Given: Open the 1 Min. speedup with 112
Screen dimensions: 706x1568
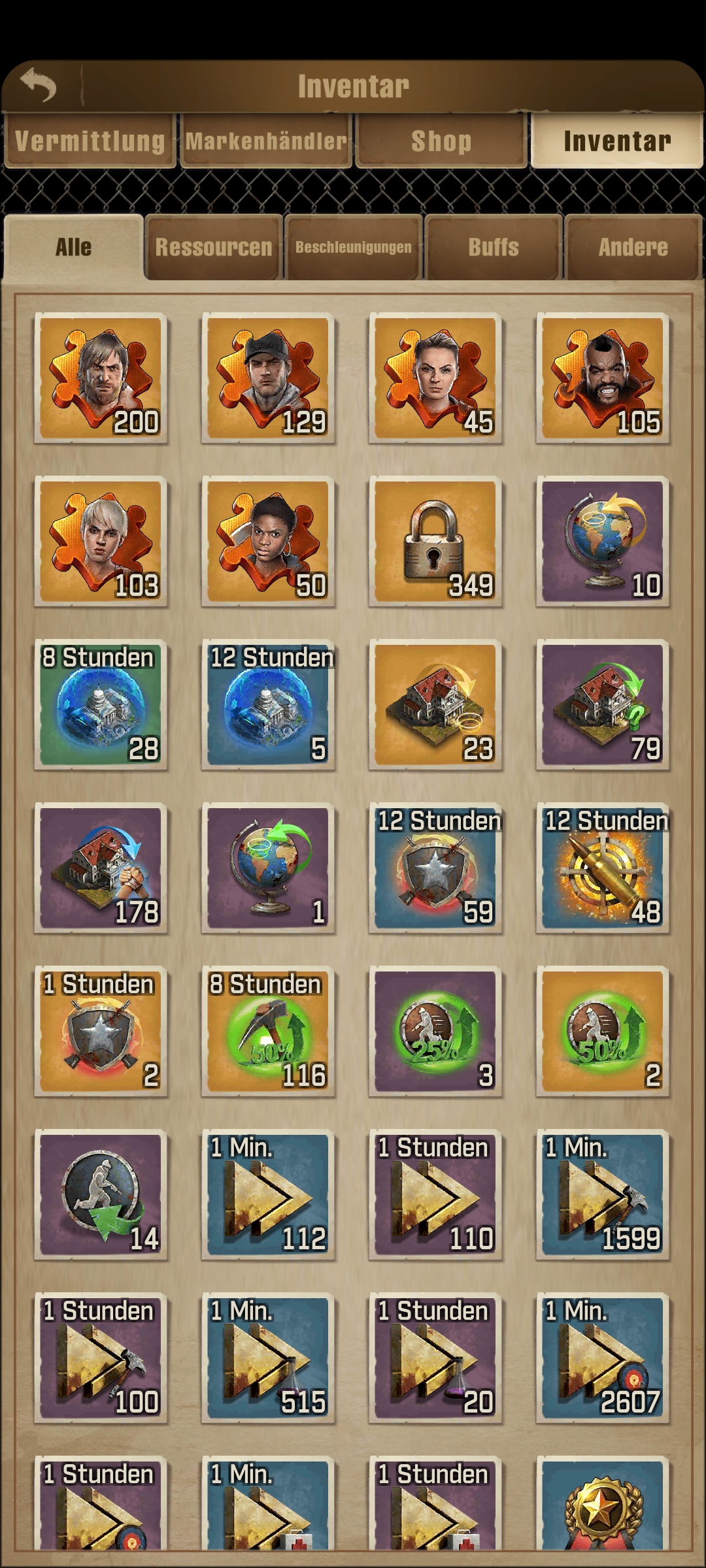Looking at the screenshot, I should 268,1195.
